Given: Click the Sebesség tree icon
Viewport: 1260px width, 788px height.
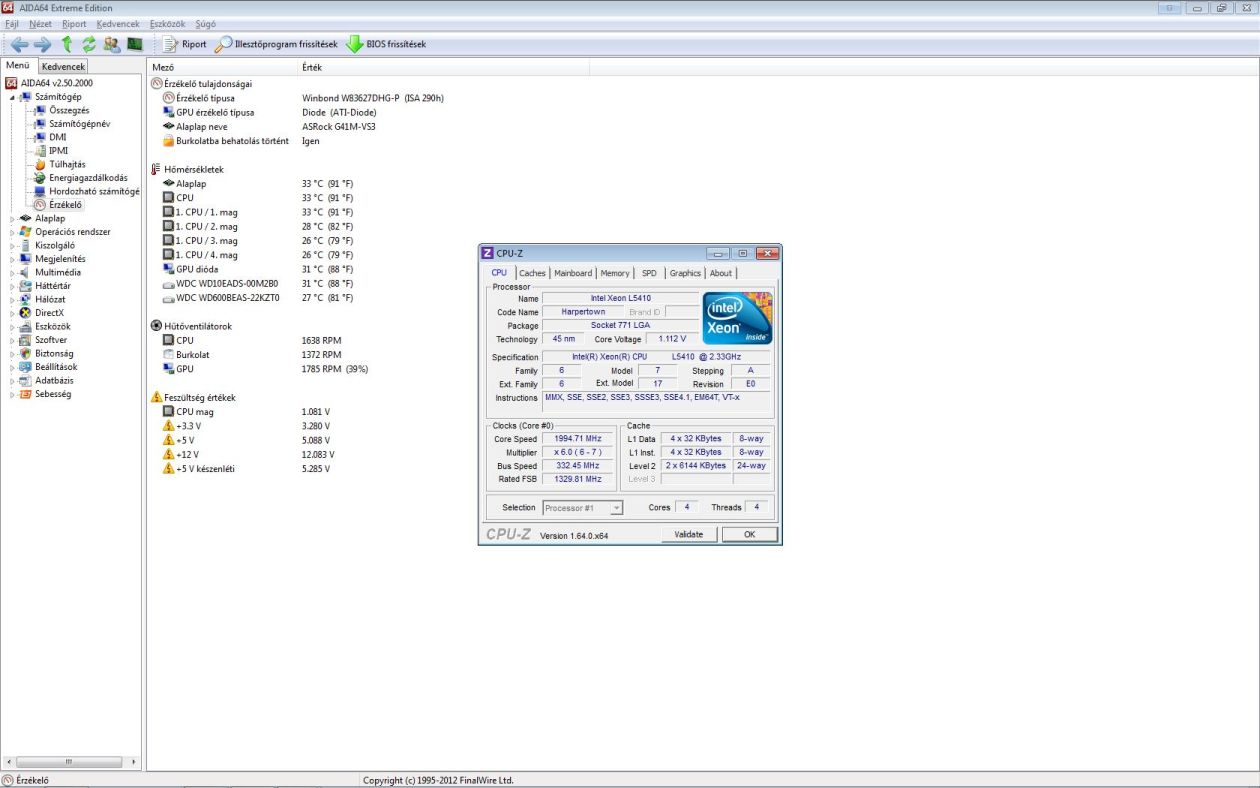Looking at the screenshot, I should pos(26,394).
